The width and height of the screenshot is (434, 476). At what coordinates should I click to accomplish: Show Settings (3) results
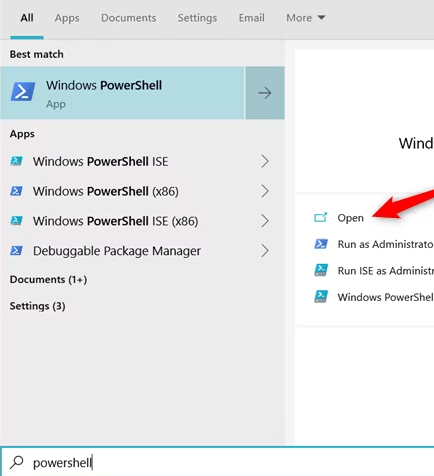pos(37,306)
